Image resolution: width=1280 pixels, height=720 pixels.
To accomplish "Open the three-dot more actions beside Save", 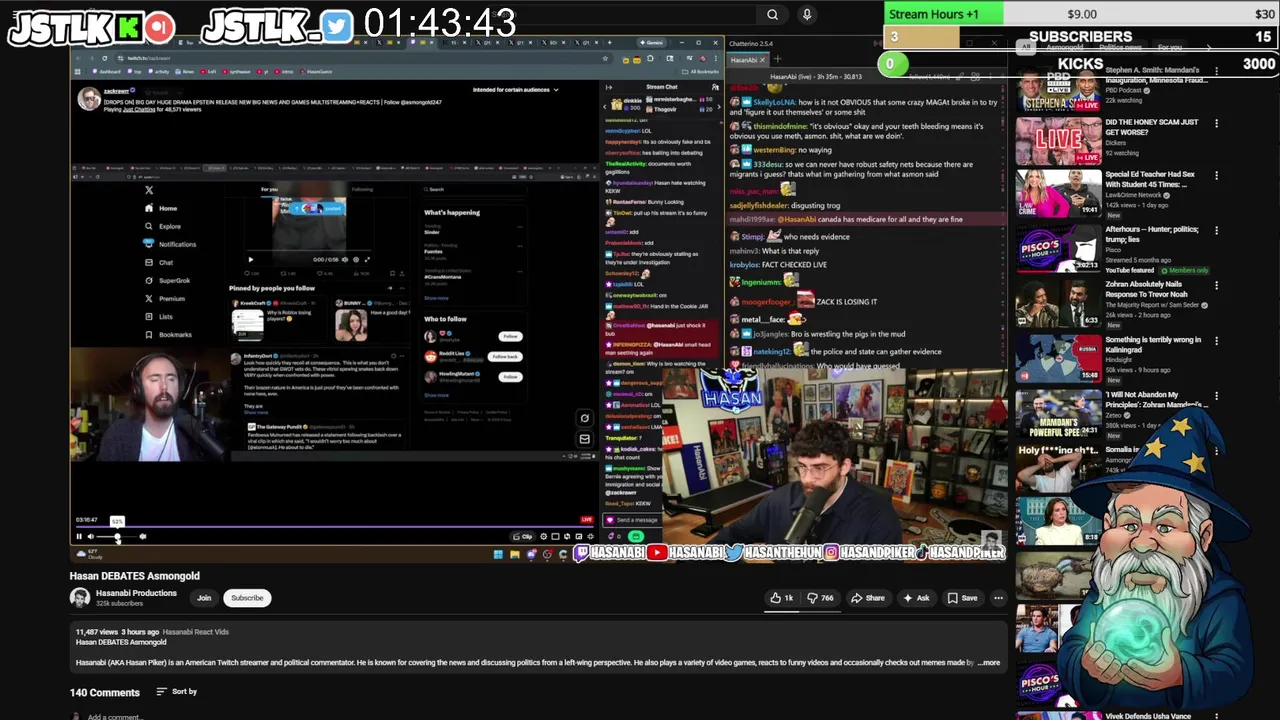I will point(998,598).
